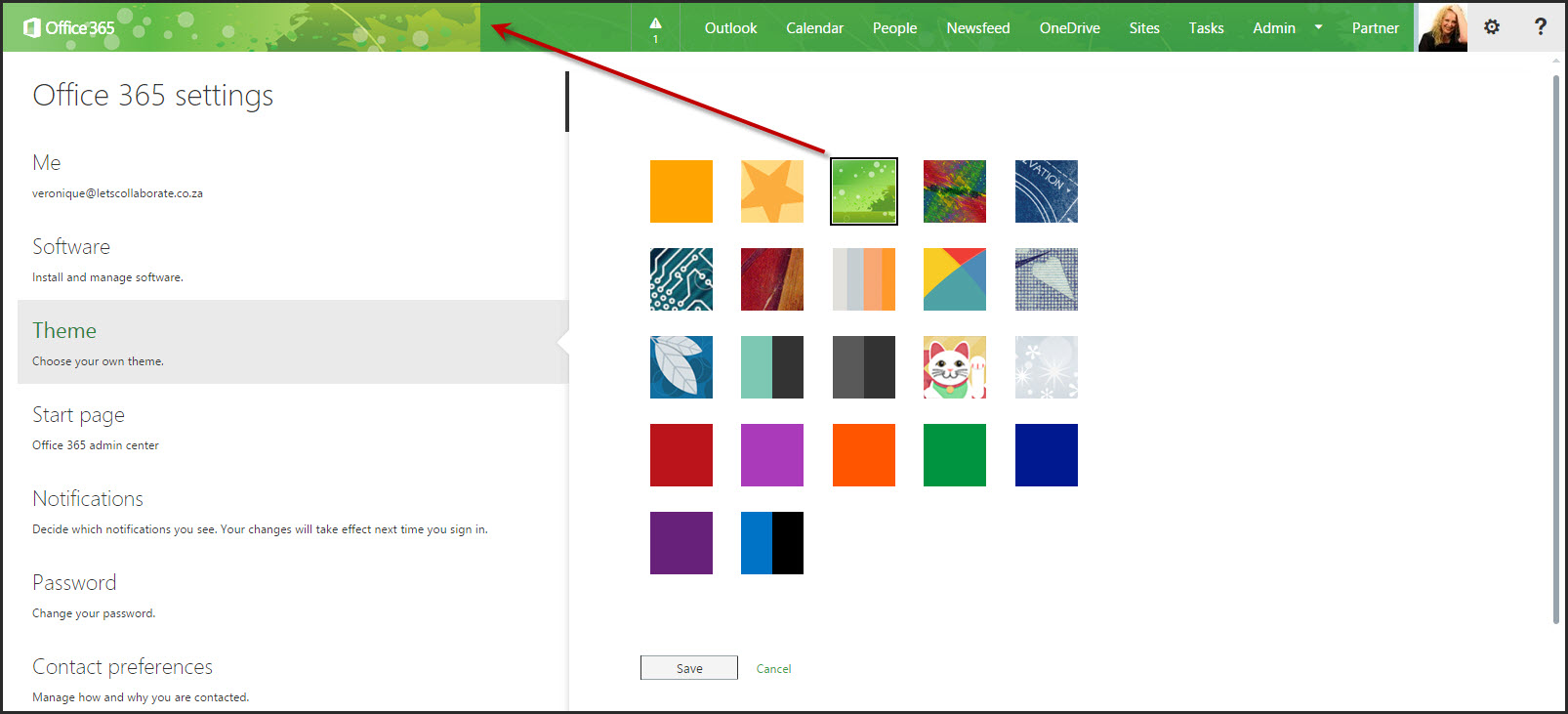Screen dimensions: 1568x714
Task: Open the Calendar navigation item
Action: coord(814,28)
